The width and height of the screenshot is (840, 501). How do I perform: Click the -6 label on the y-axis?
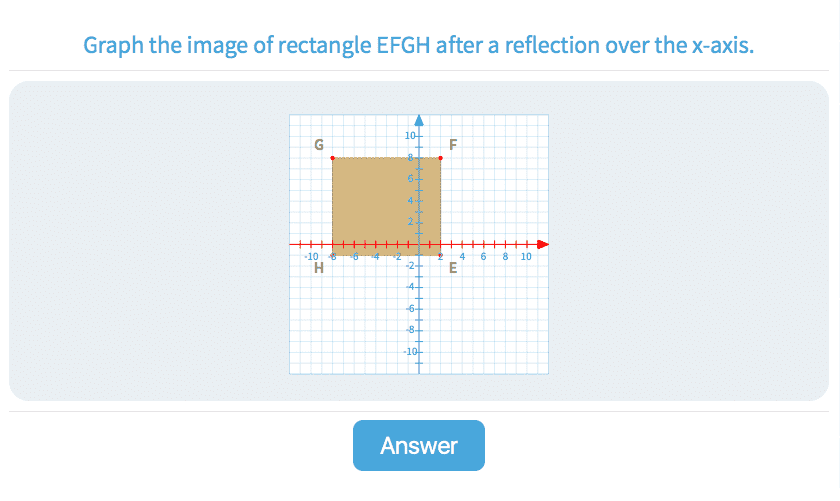[x=410, y=309]
